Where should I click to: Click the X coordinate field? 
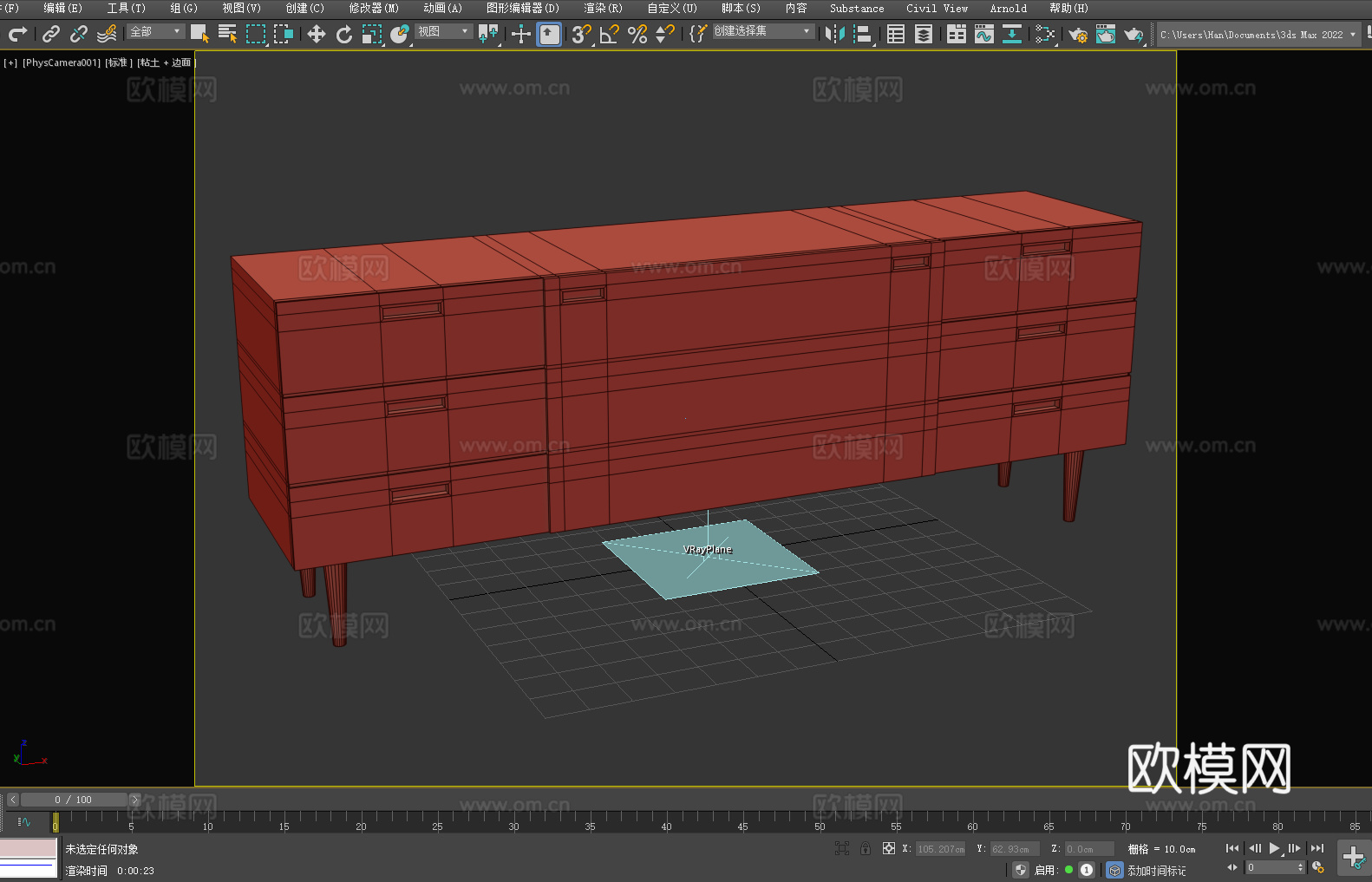coord(941,849)
